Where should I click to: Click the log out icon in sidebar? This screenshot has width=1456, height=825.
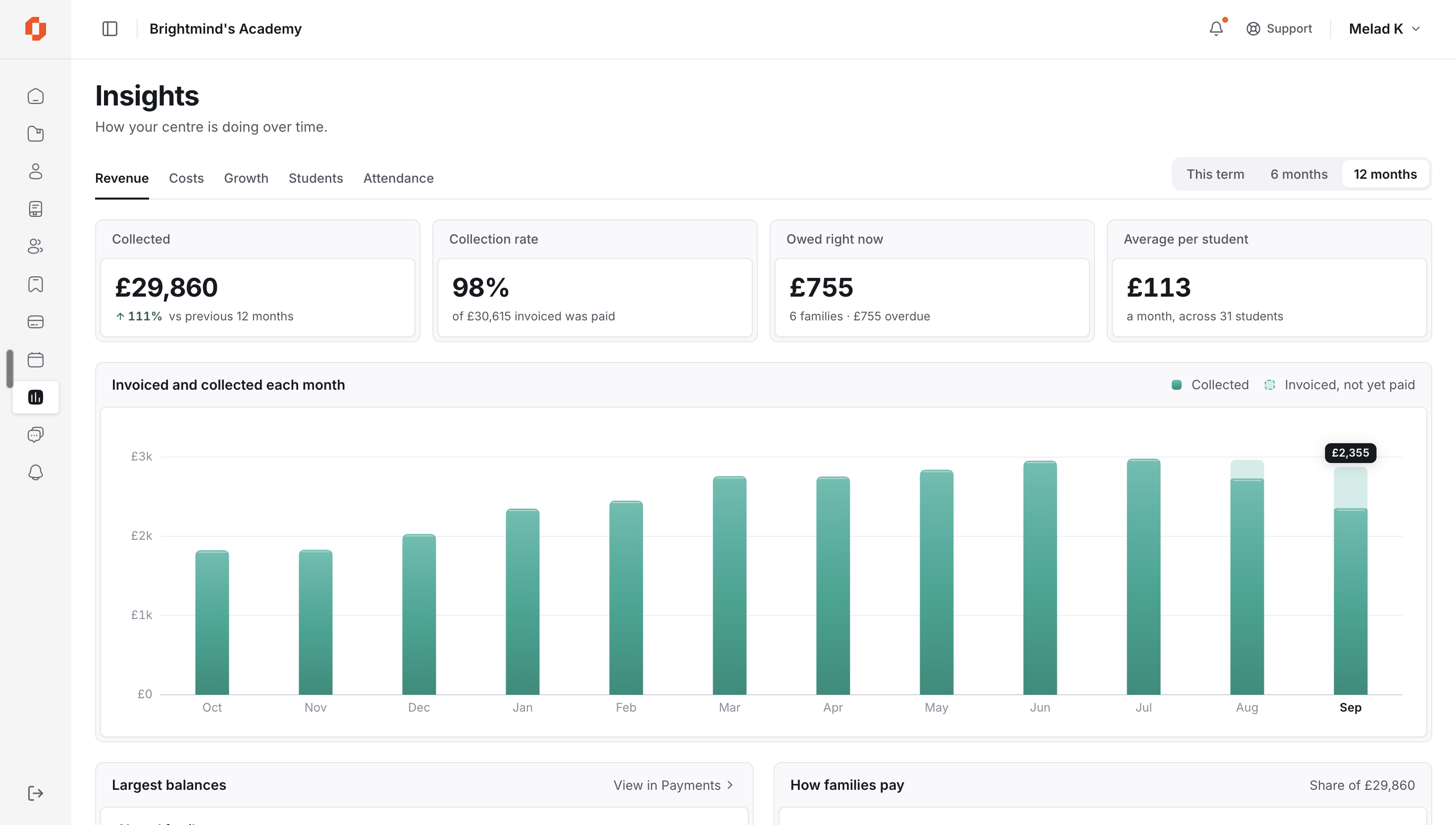tap(36, 793)
